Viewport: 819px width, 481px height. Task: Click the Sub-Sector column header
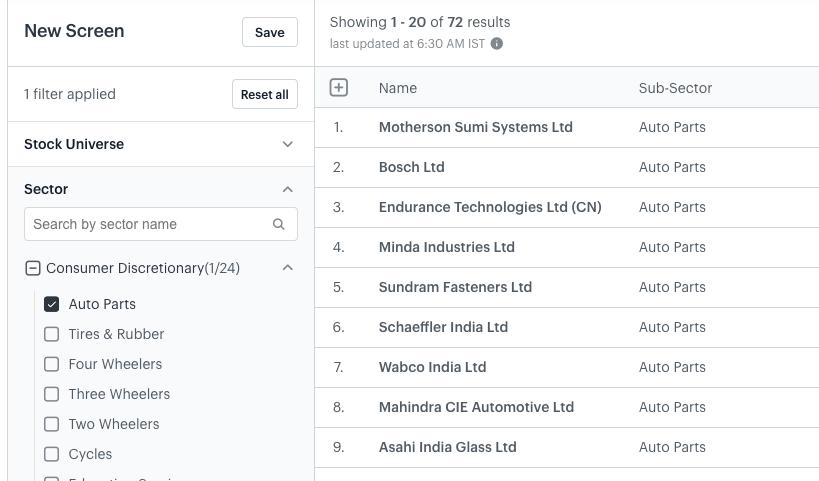[x=675, y=88]
